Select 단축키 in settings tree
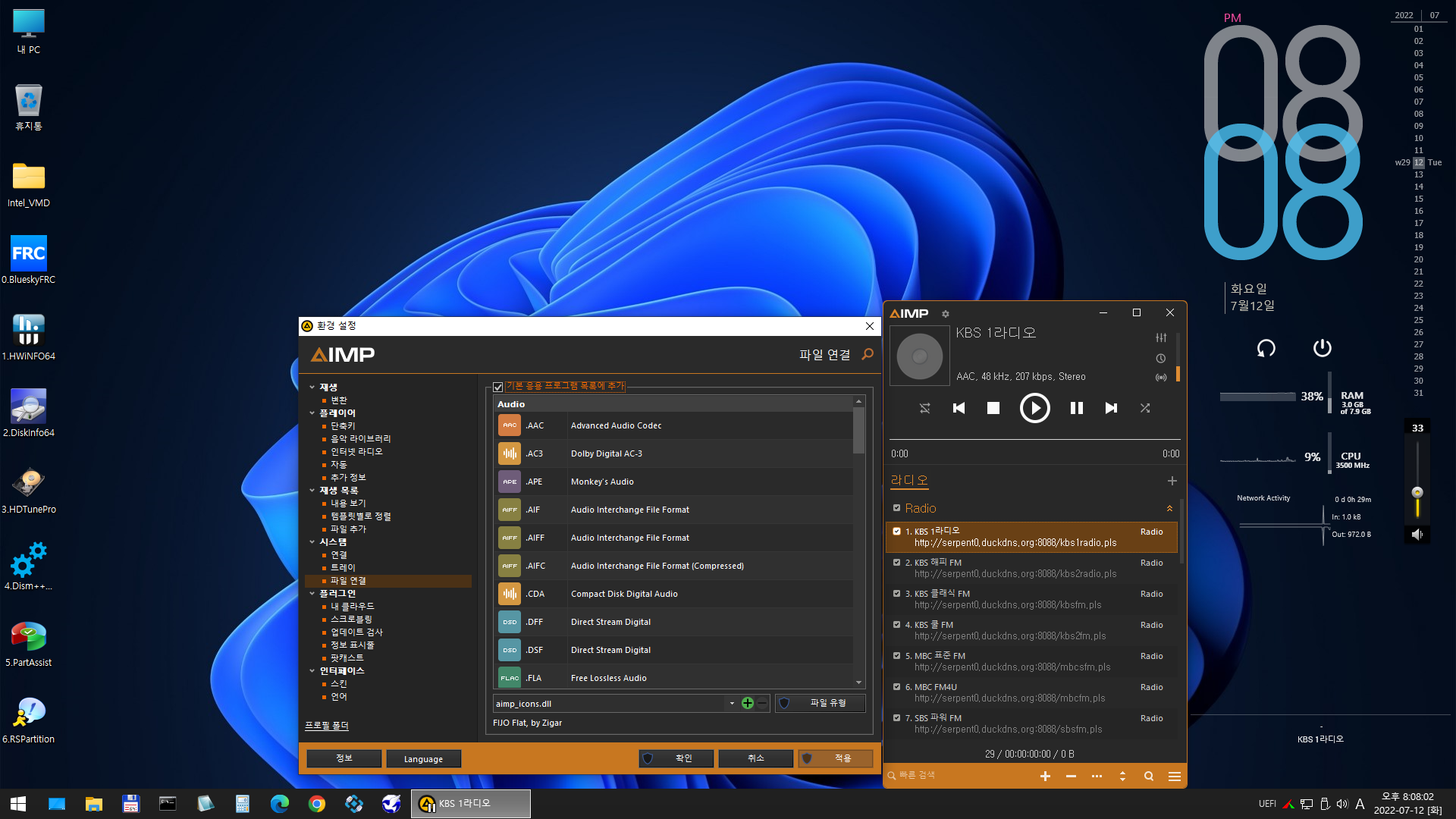The height and width of the screenshot is (819, 1456). tap(343, 425)
